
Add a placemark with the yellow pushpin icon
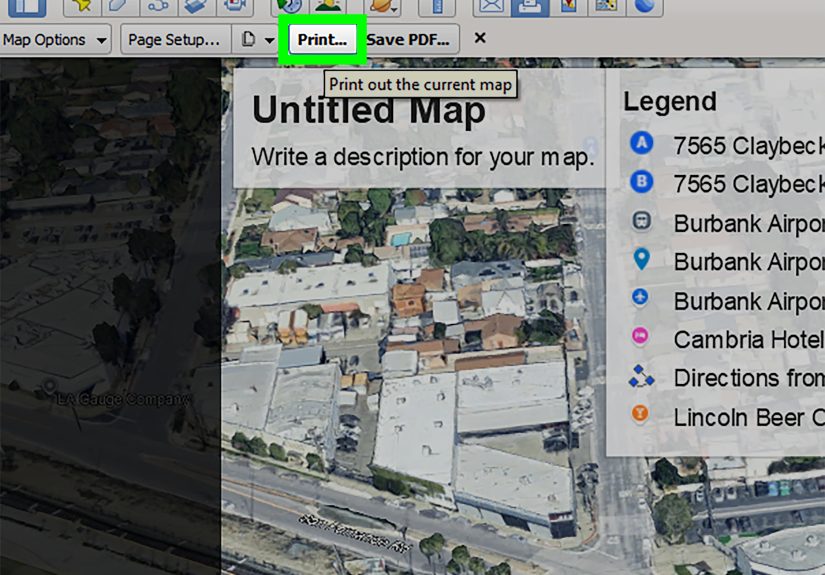click(x=82, y=6)
